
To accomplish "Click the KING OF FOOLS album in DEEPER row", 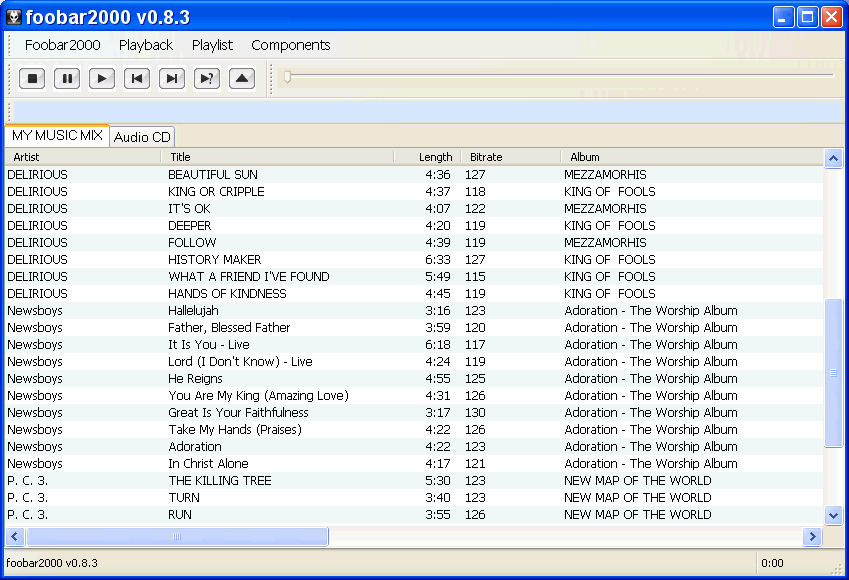I will click(x=609, y=225).
